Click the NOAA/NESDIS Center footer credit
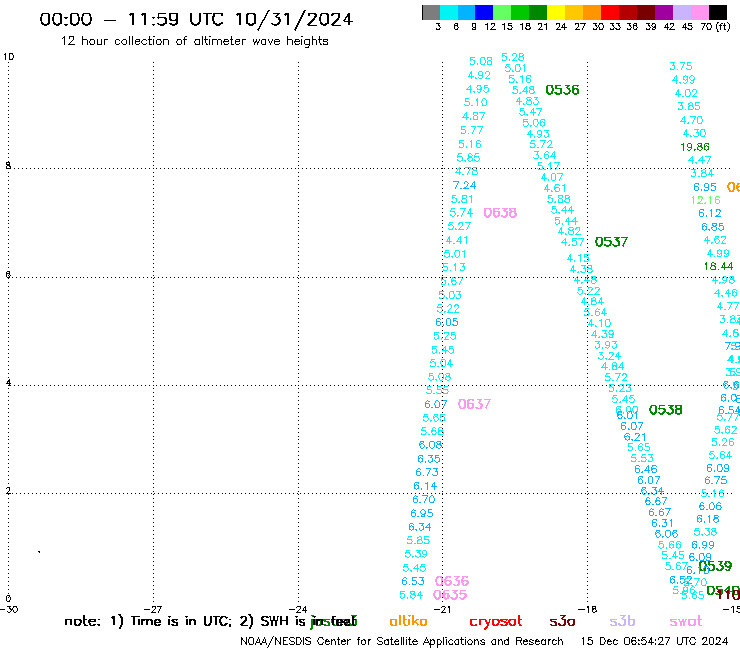 click(402, 642)
